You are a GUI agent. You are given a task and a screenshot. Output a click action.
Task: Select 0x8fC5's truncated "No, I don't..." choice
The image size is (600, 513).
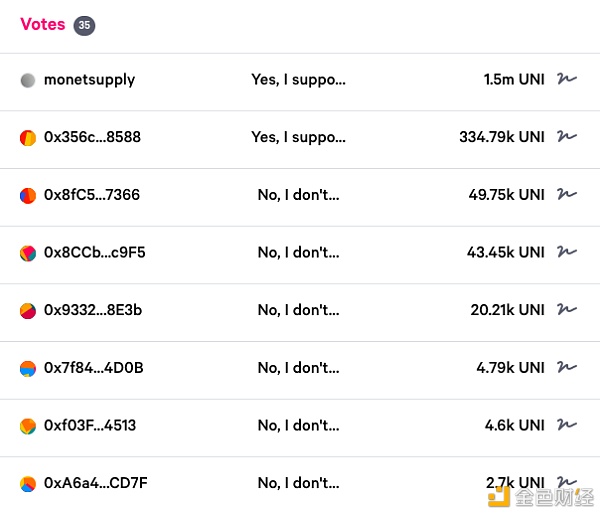click(298, 195)
